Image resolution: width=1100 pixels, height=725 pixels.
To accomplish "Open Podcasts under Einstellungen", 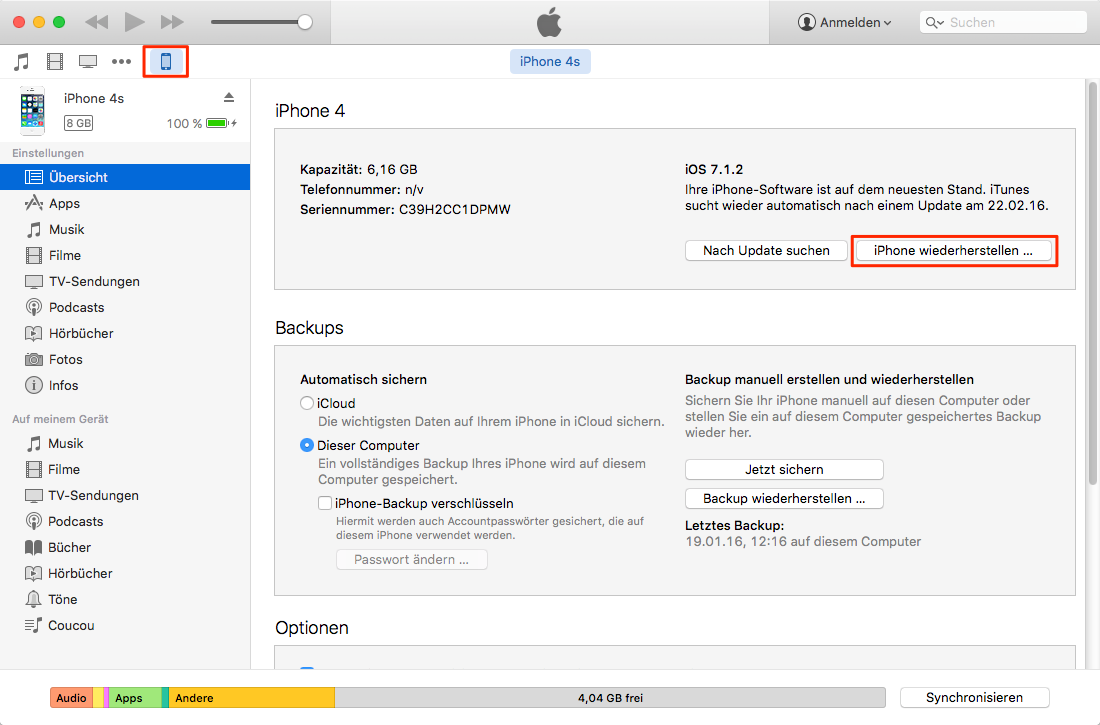I will (x=125, y=307).
